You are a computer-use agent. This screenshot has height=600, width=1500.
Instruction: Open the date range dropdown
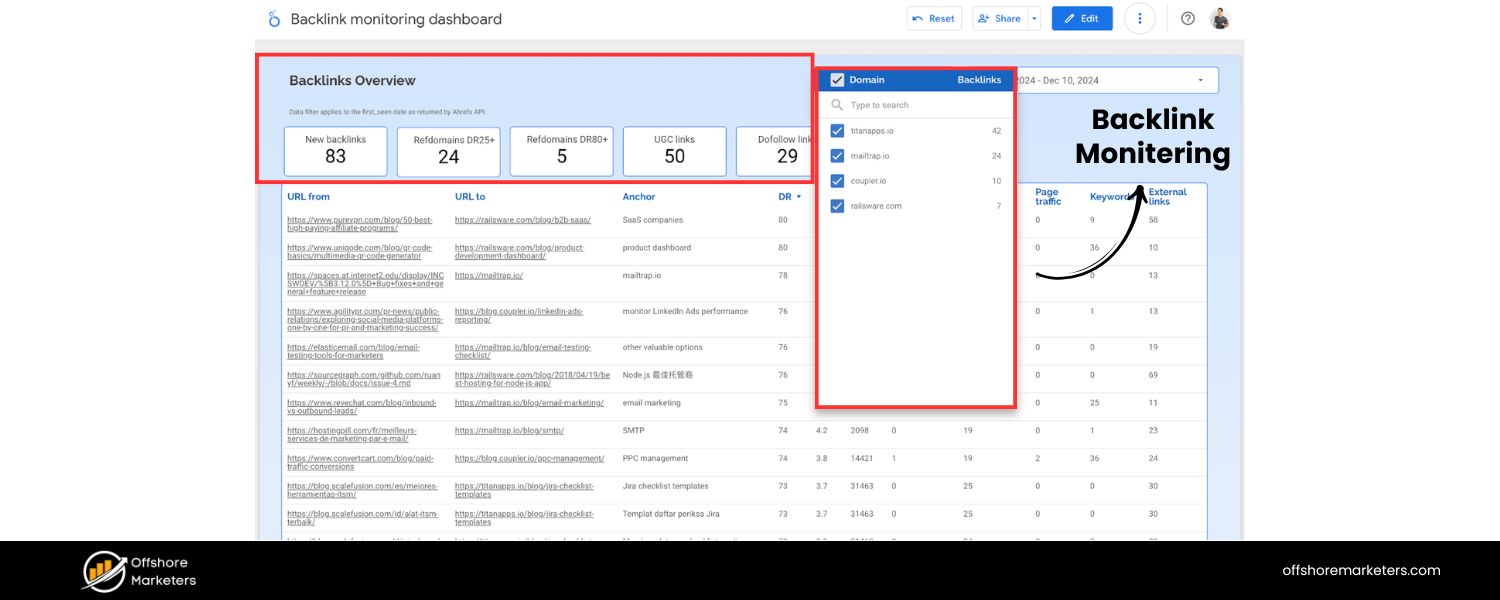(1202, 79)
